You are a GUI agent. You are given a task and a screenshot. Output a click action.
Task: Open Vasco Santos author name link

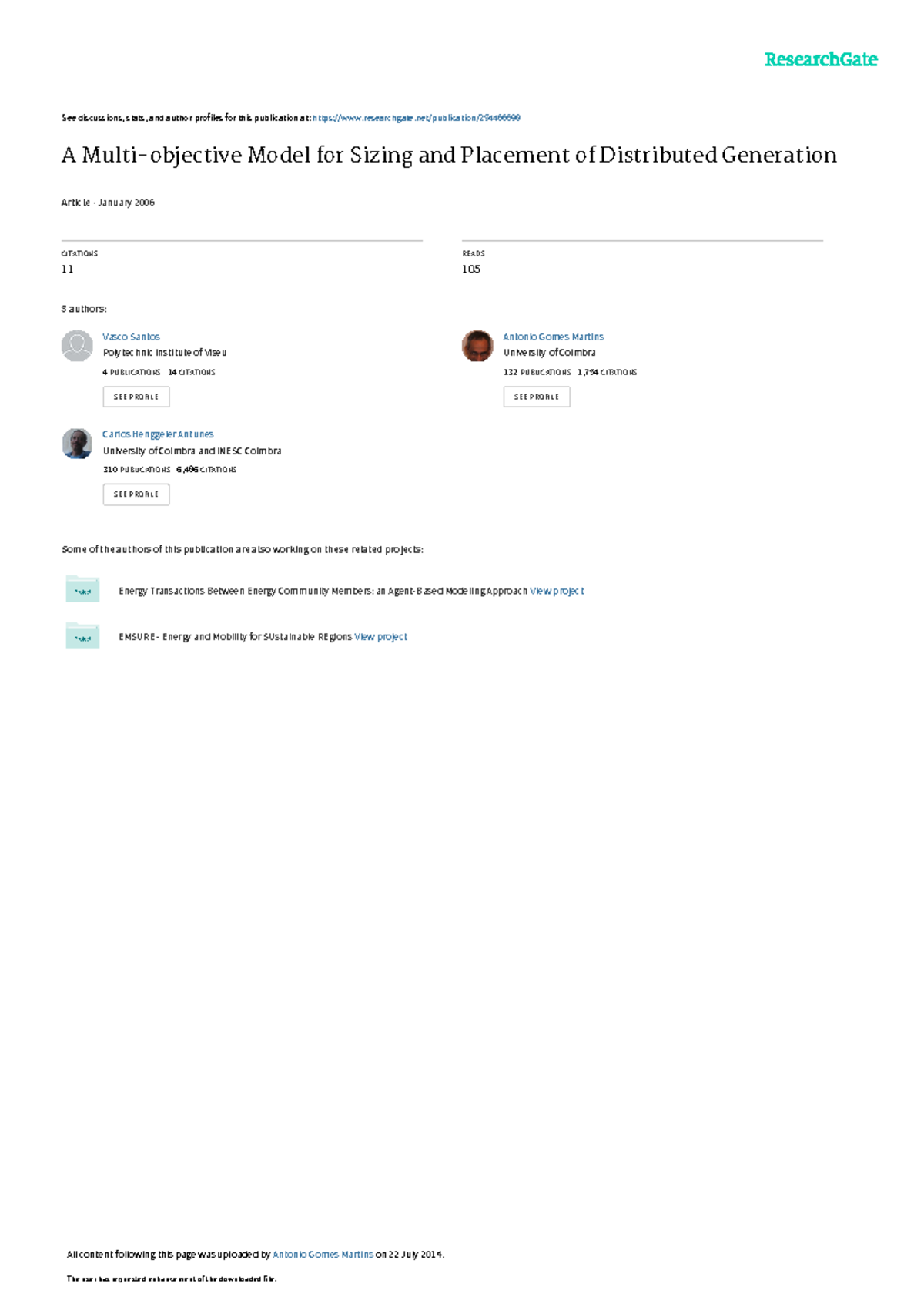coord(131,337)
